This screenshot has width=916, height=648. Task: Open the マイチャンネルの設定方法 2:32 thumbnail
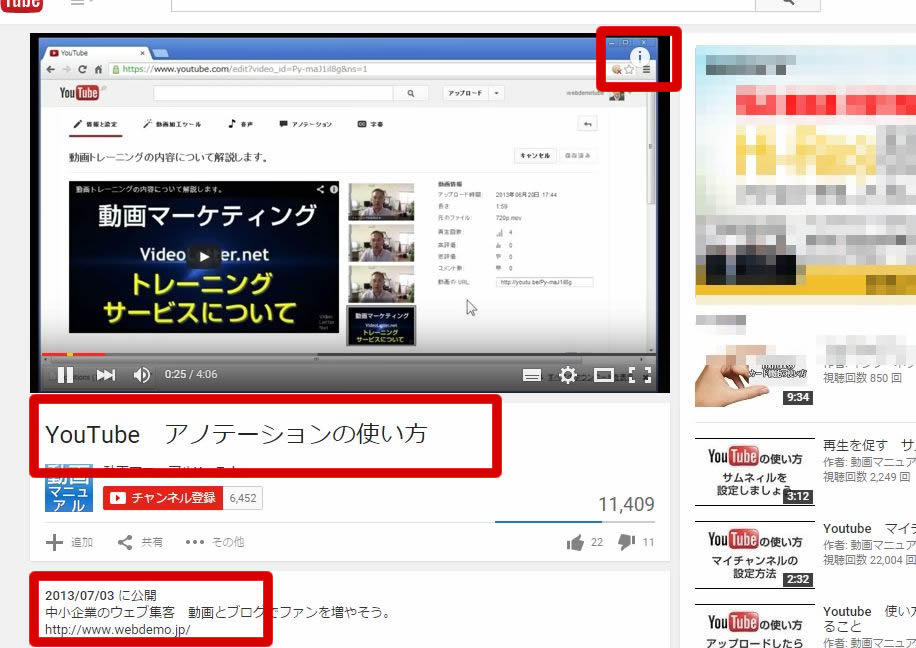[x=755, y=555]
